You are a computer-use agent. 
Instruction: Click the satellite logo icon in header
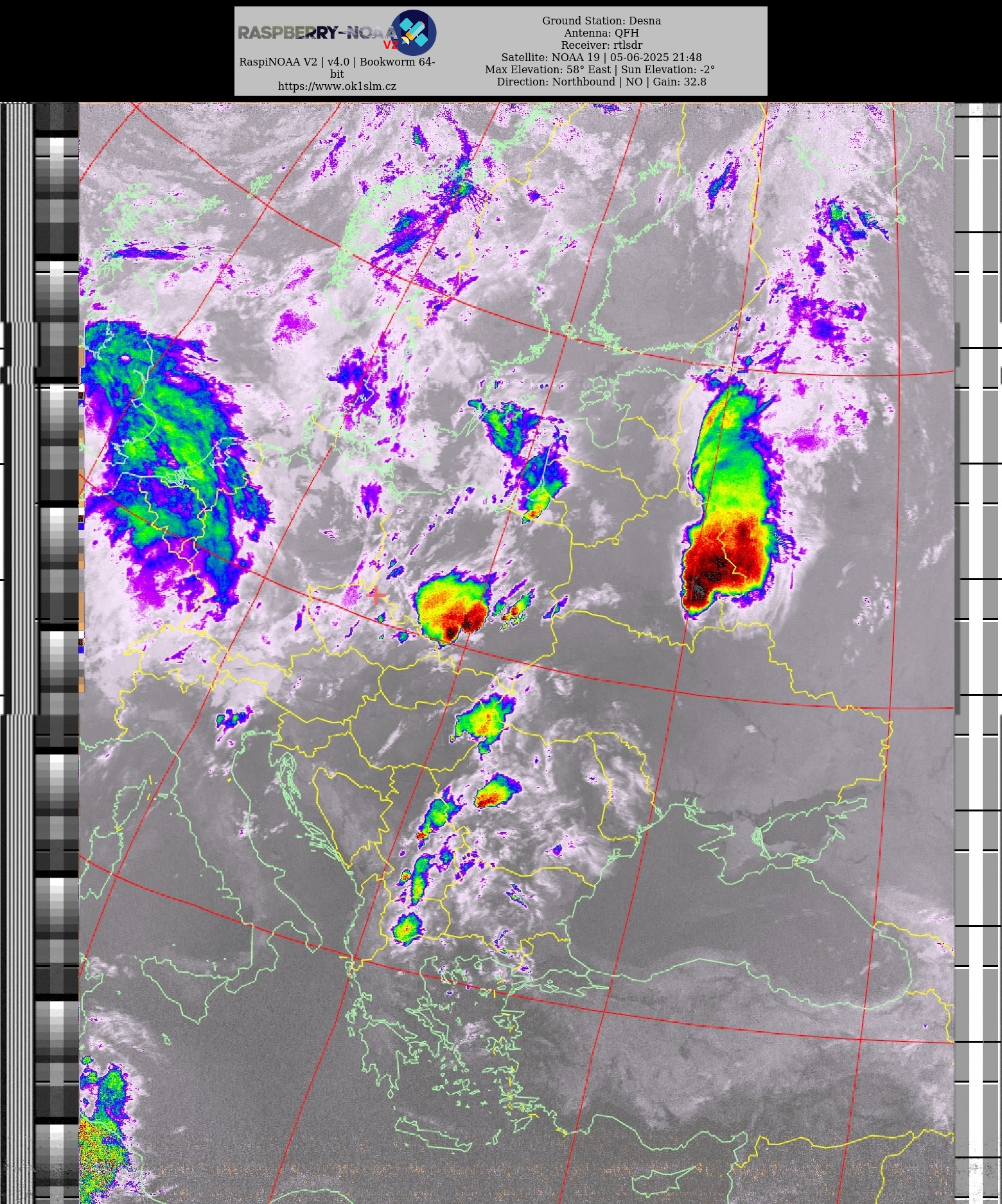[x=414, y=32]
